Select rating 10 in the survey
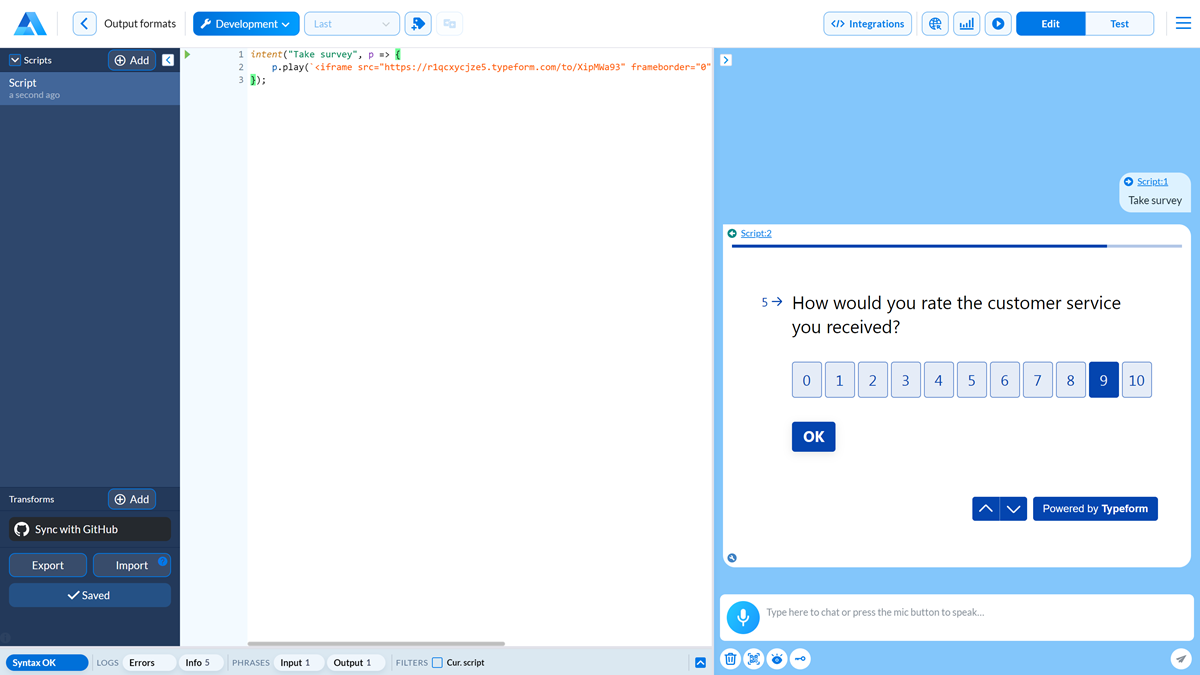Viewport: 1200px width, 675px height. click(1137, 380)
